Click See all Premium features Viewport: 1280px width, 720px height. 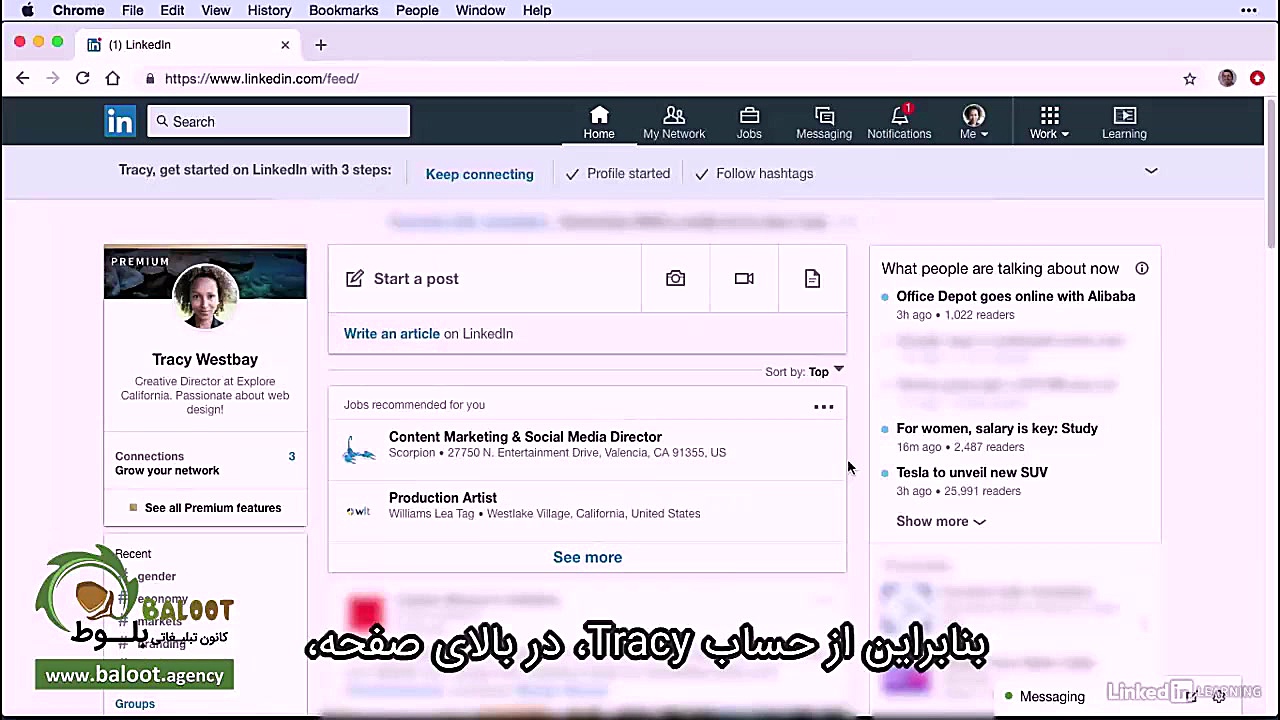pyautogui.click(x=212, y=507)
